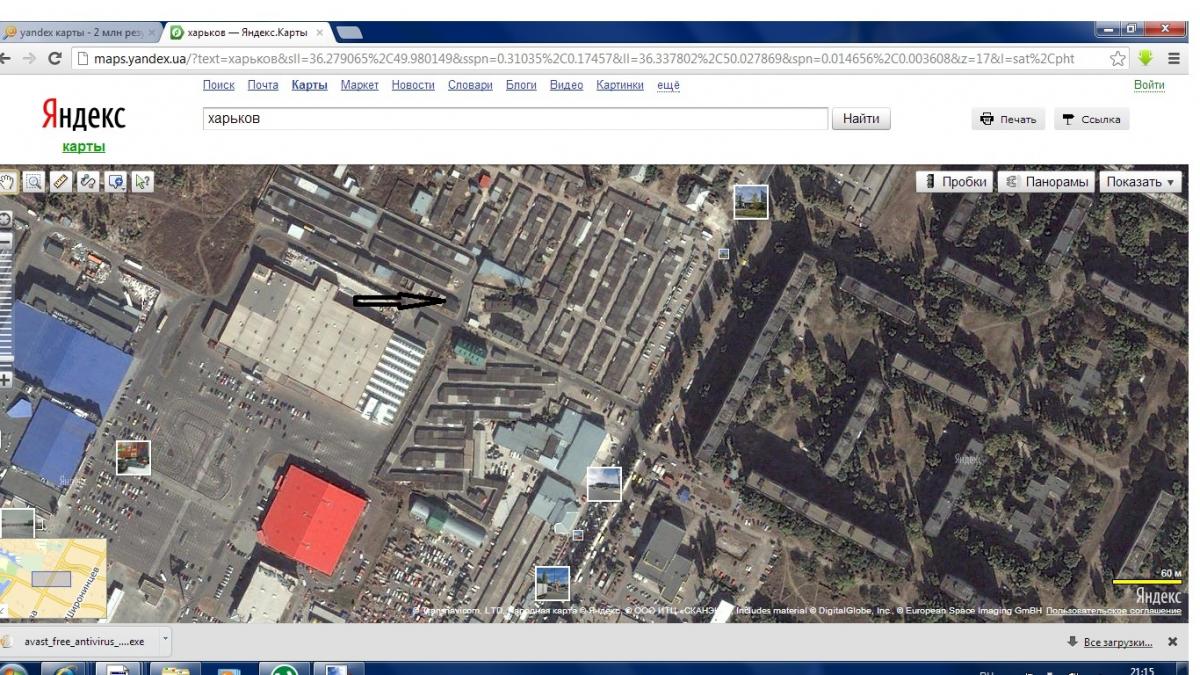Select the hand pan tool
The width and height of the screenshot is (1200, 675).
click(x=8, y=181)
